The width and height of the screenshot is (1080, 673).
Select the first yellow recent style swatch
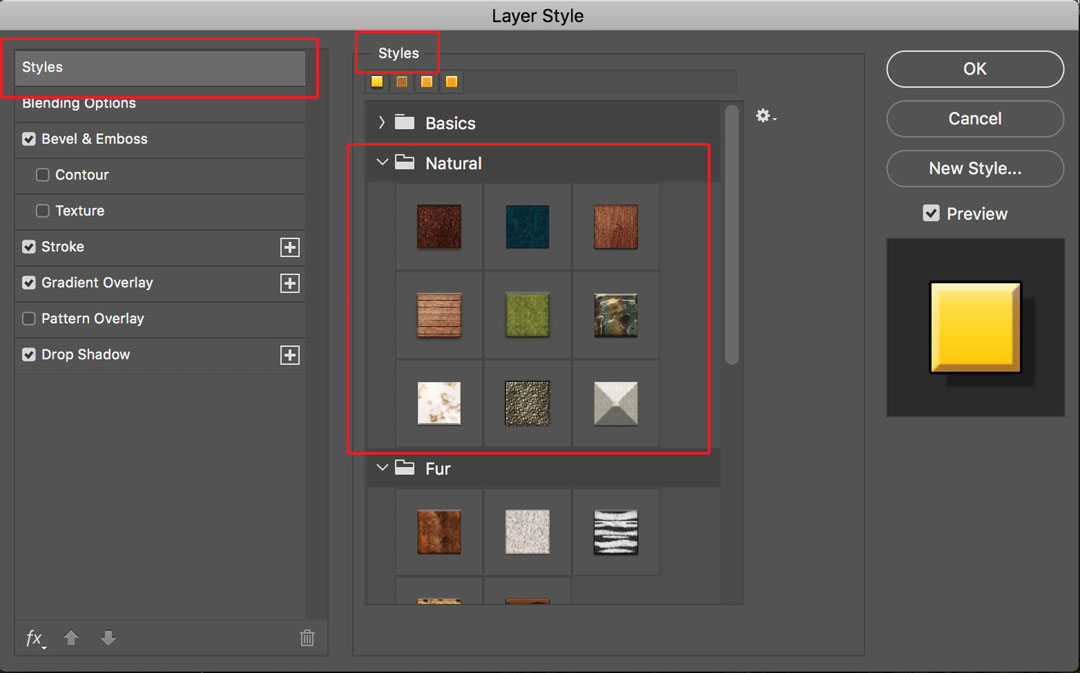point(377,82)
